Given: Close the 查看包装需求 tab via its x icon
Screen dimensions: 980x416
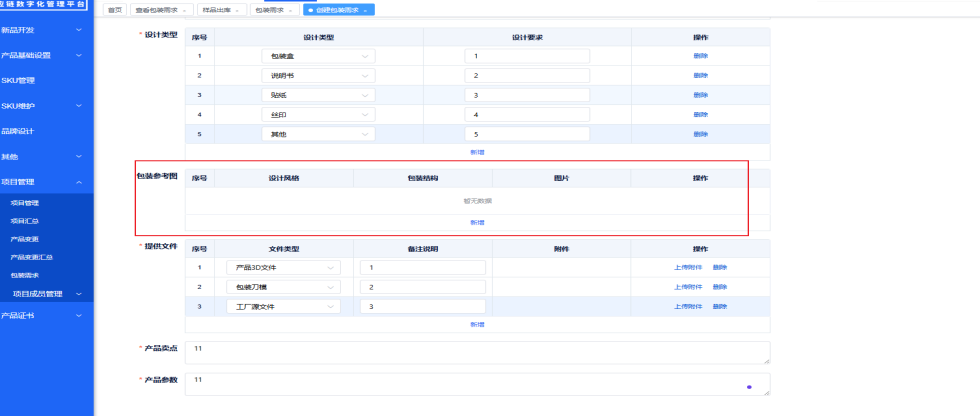Looking at the screenshot, I should pos(185,10).
